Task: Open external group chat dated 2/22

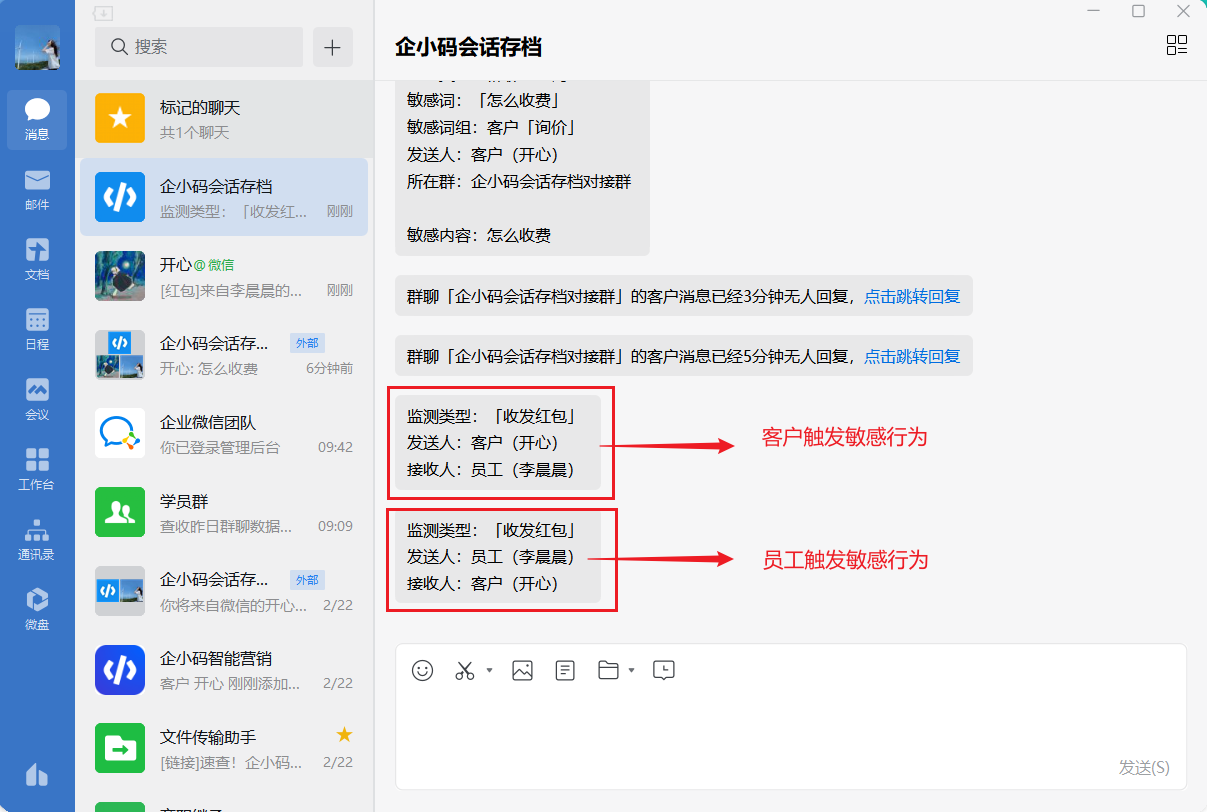Action: [x=224, y=591]
